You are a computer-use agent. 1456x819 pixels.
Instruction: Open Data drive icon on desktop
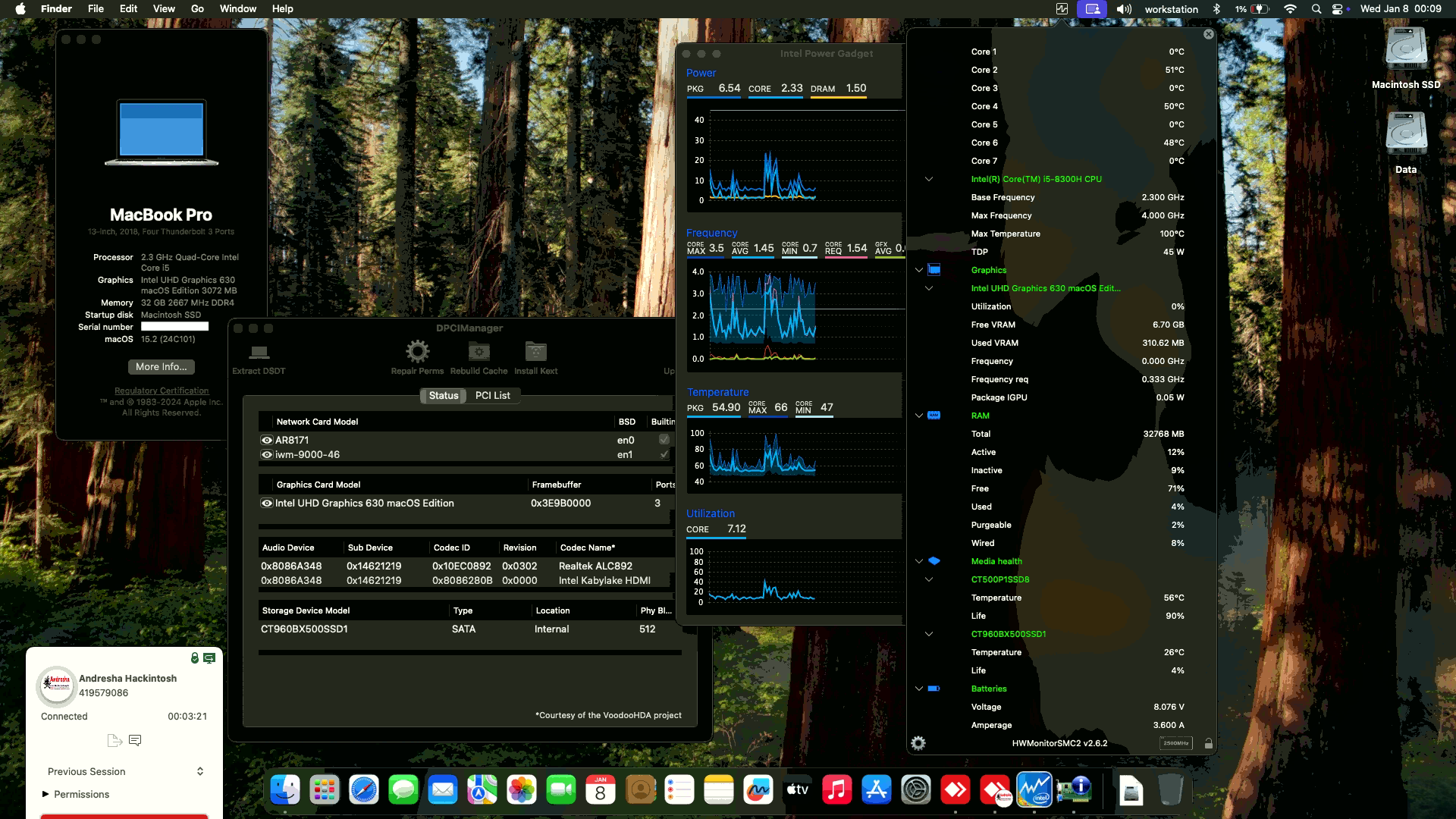pyautogui.click(x=1406, y=135)
